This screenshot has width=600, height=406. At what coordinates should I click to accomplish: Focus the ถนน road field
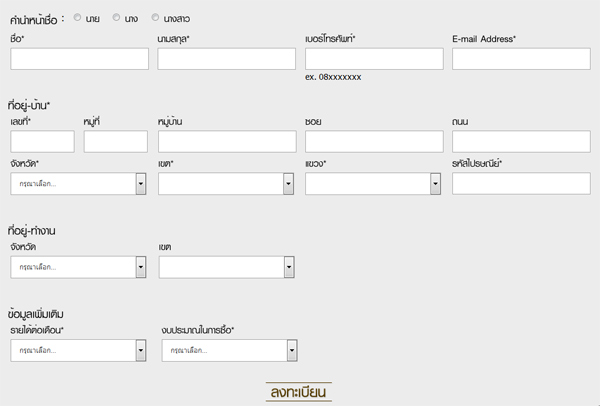[520, 142]
